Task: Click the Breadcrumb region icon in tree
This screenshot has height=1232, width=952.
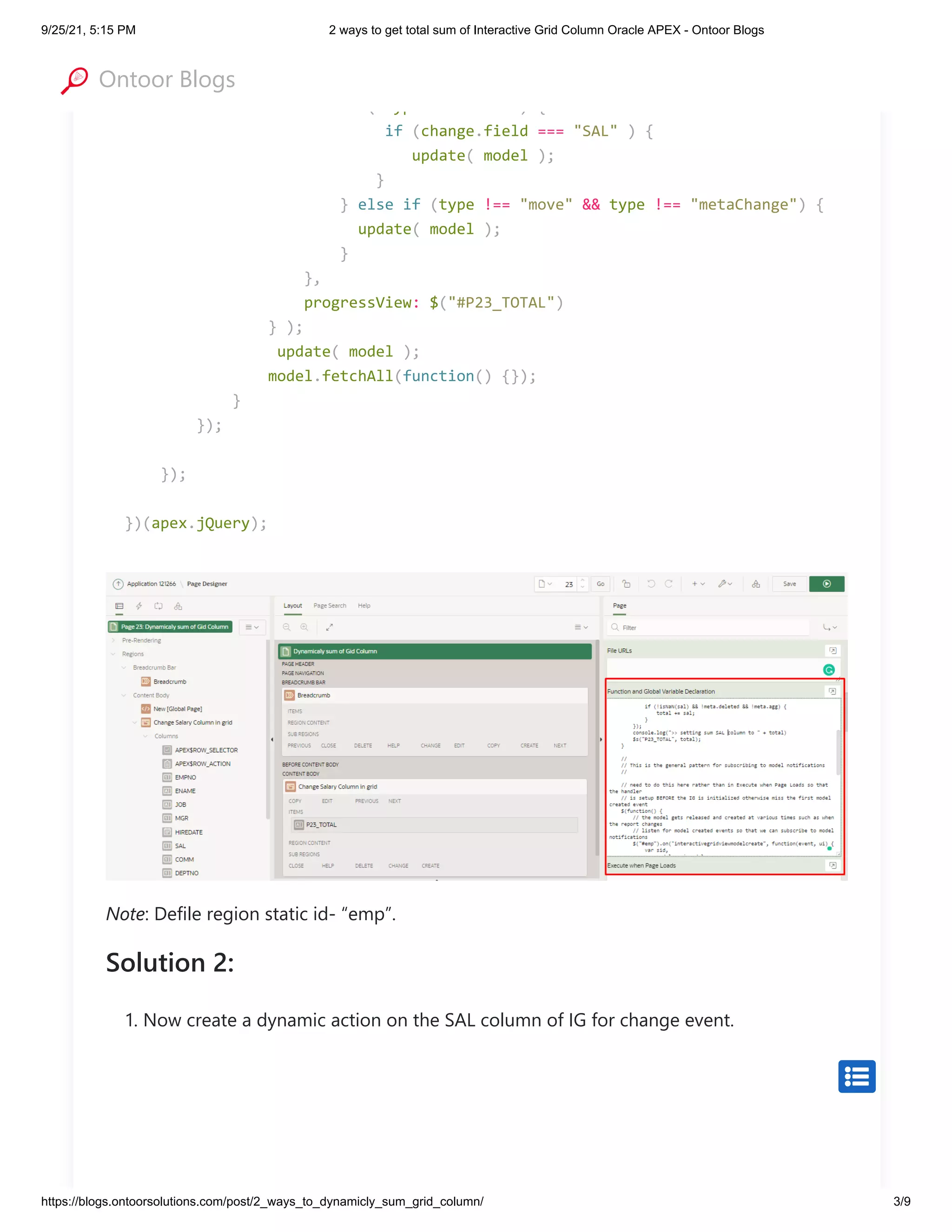Action: [145, 682]
